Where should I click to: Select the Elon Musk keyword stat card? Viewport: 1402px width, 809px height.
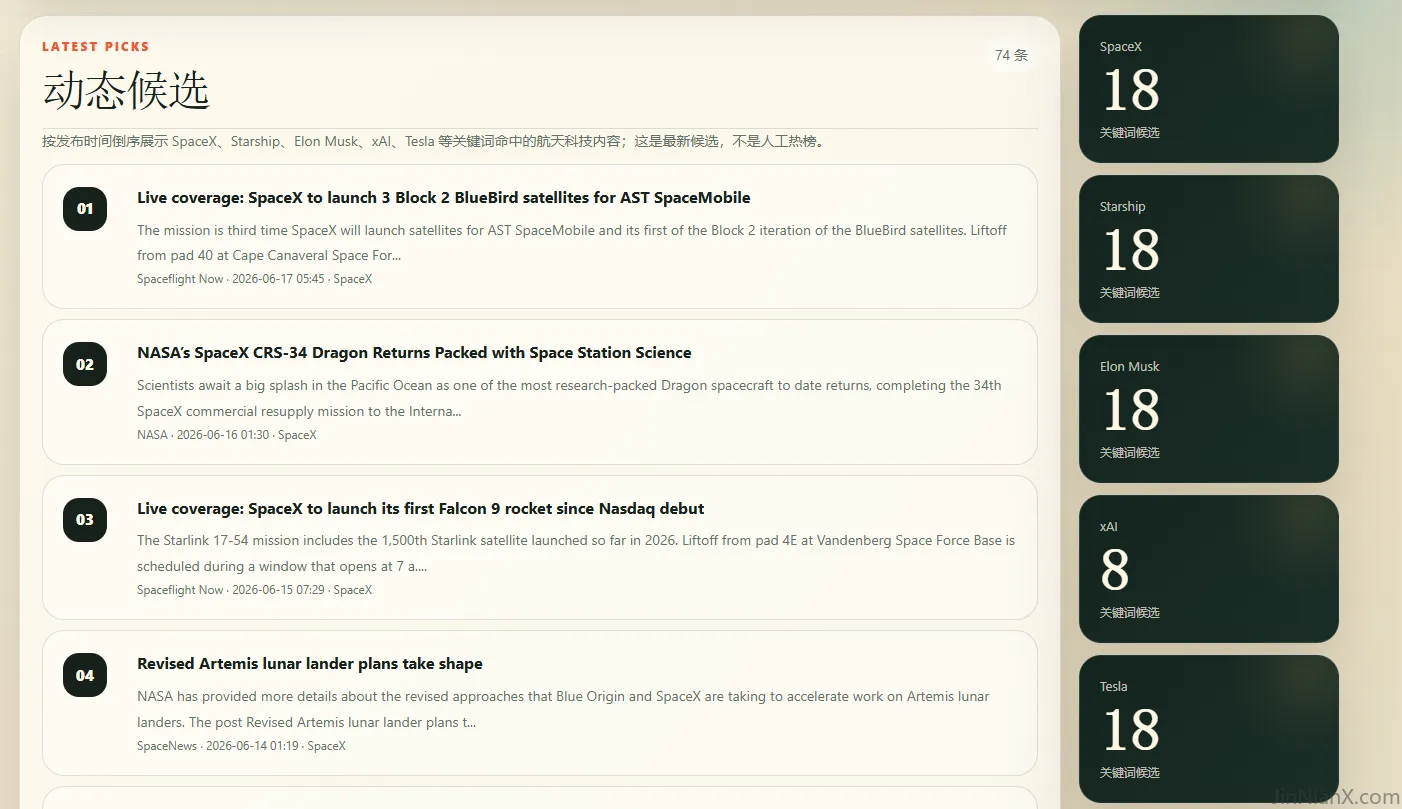[x=1208, y=409]
